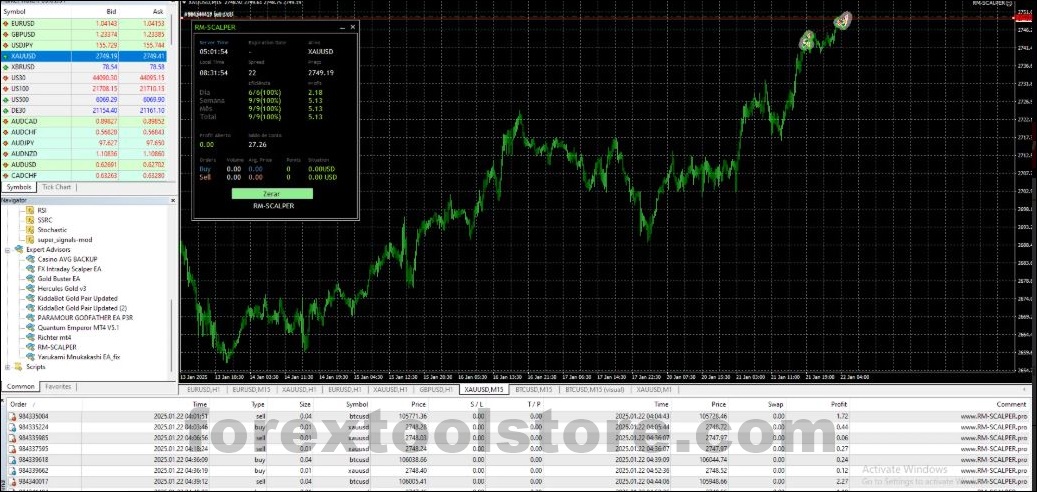The image size is (1037, 492).
Task: Click profit value 1.72 in orders table
Action: 841,416
